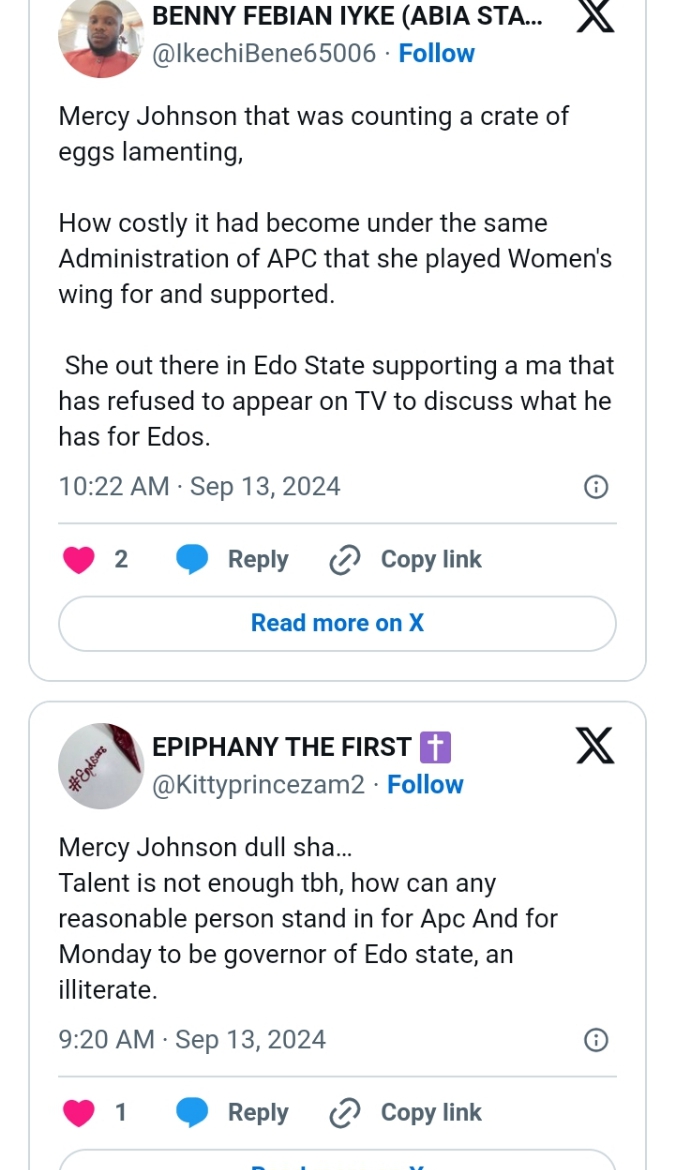Image resolution: width=675 pixels, height=1170 pixels.
Task: Open the info icon on Benny Febian's post
Action: 596,487
